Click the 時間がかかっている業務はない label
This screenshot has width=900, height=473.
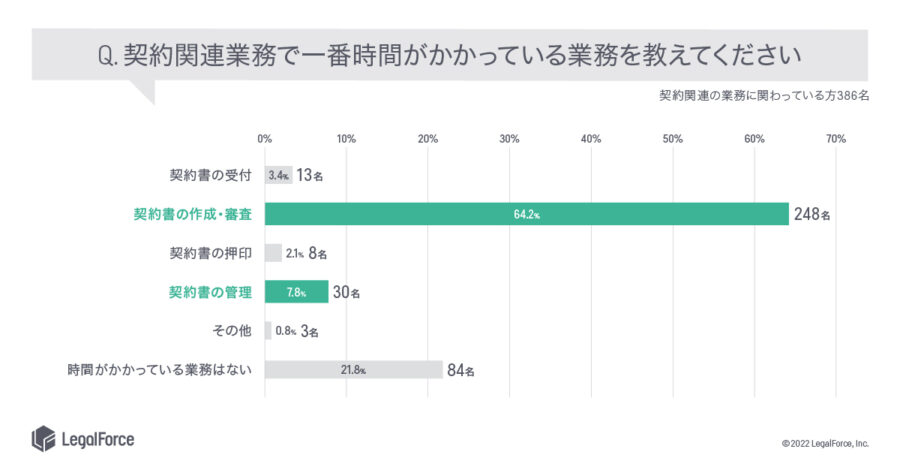click(160, 370)
